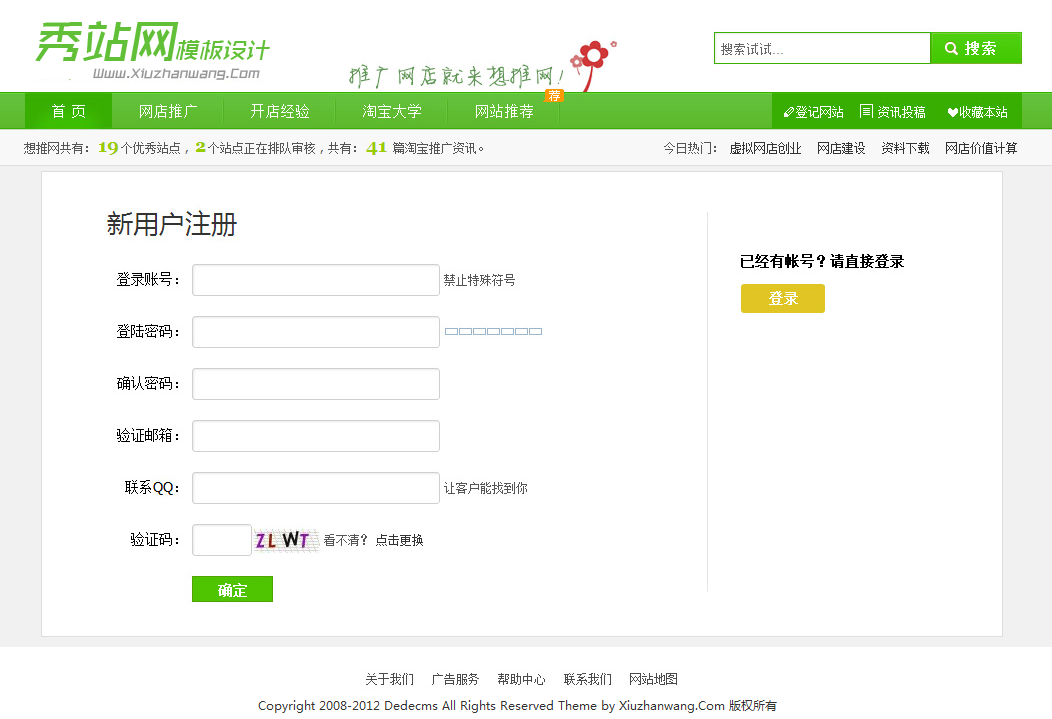Go to 开店经验 in navigation
Screen dimensions: 1052x719
tap(279, 111)
